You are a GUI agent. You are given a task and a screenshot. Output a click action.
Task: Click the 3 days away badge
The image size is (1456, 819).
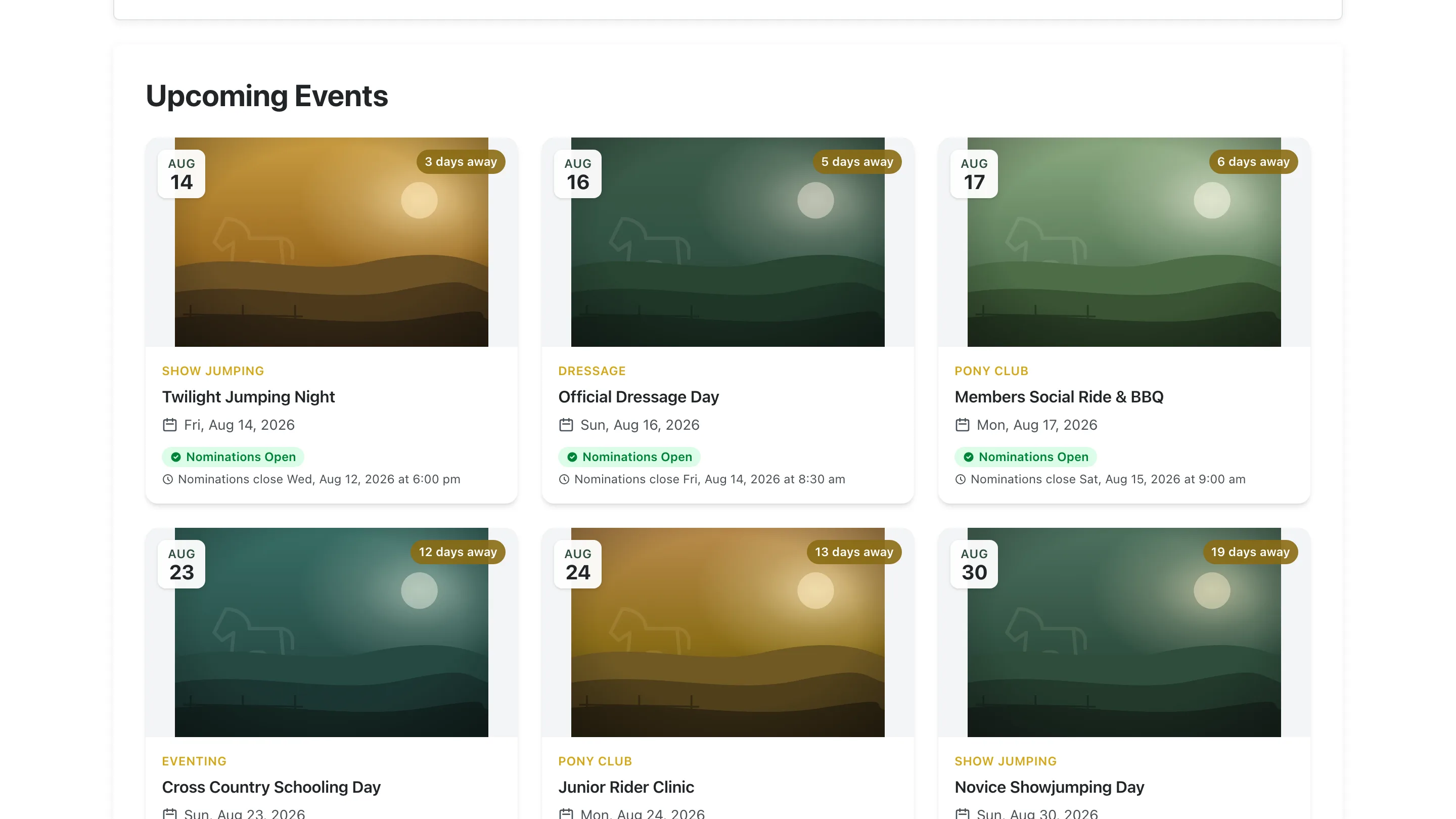click(x=461, y=162)
